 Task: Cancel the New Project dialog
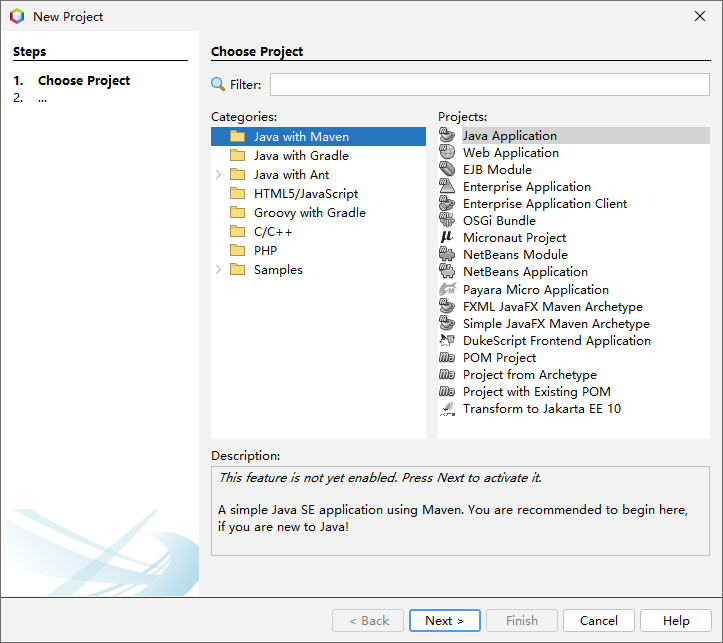pos(599,621)
